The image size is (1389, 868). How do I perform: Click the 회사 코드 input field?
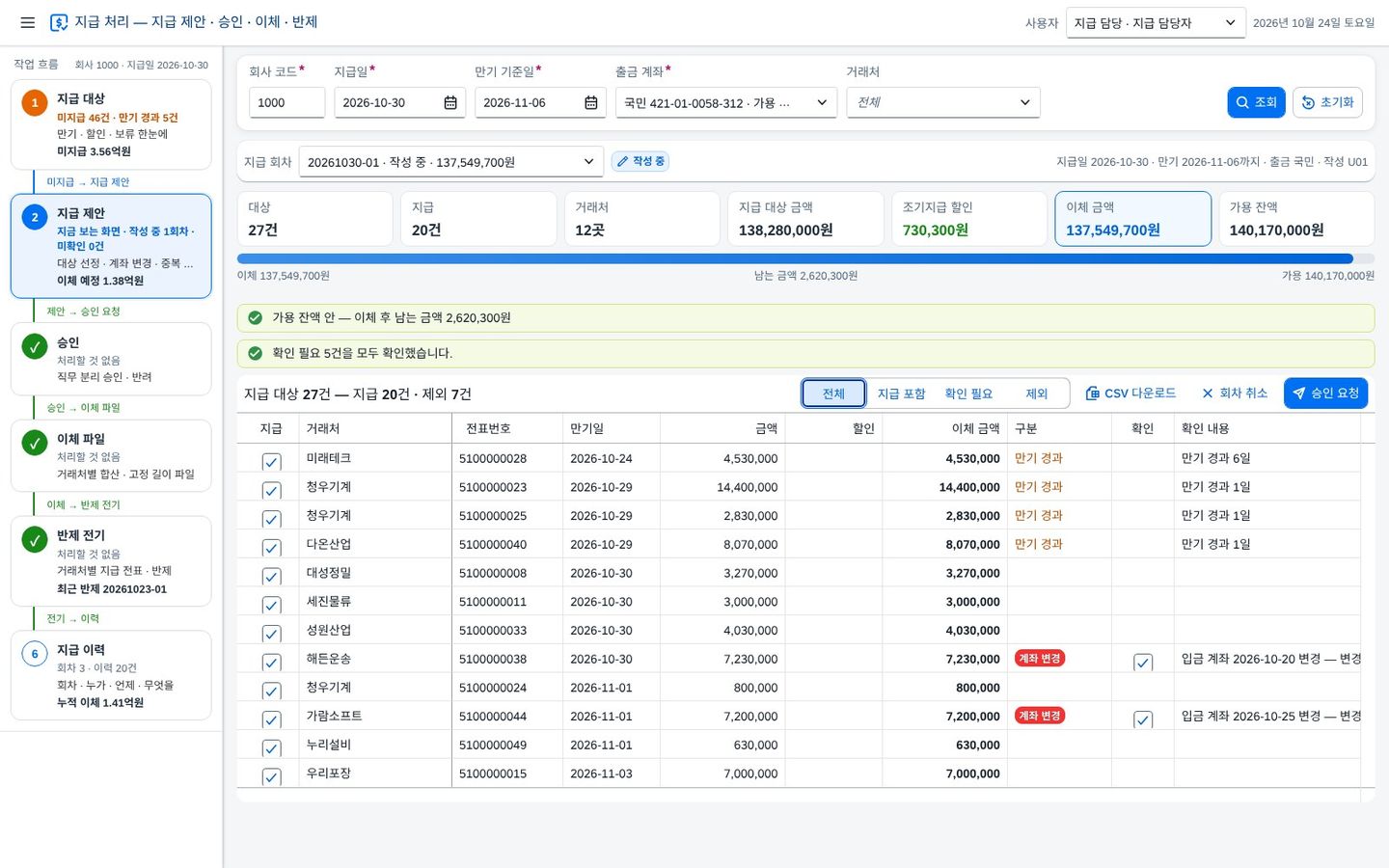tap(286, 102)
